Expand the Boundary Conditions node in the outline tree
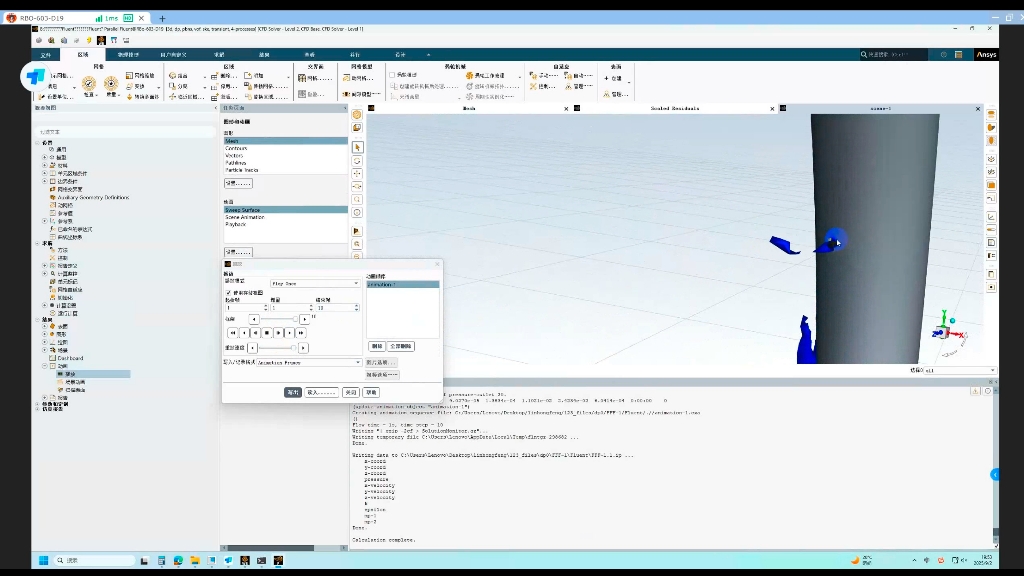 (x=44, y=182)
